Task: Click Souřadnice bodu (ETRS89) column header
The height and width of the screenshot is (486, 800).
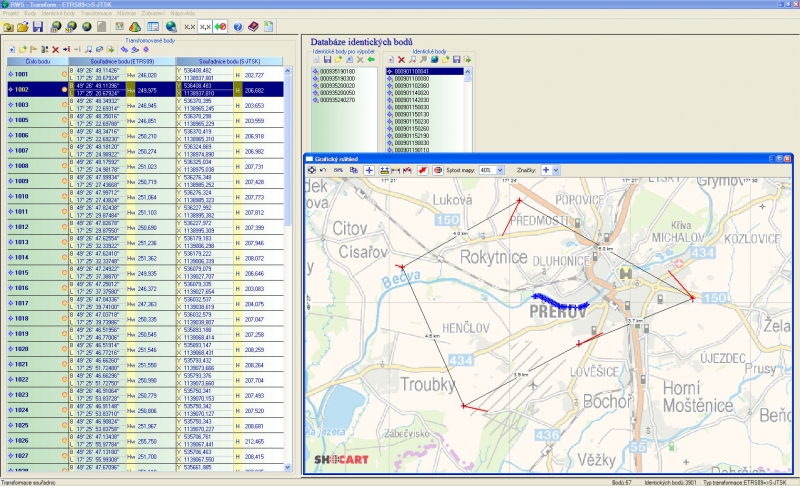Action: click(122, 61)
